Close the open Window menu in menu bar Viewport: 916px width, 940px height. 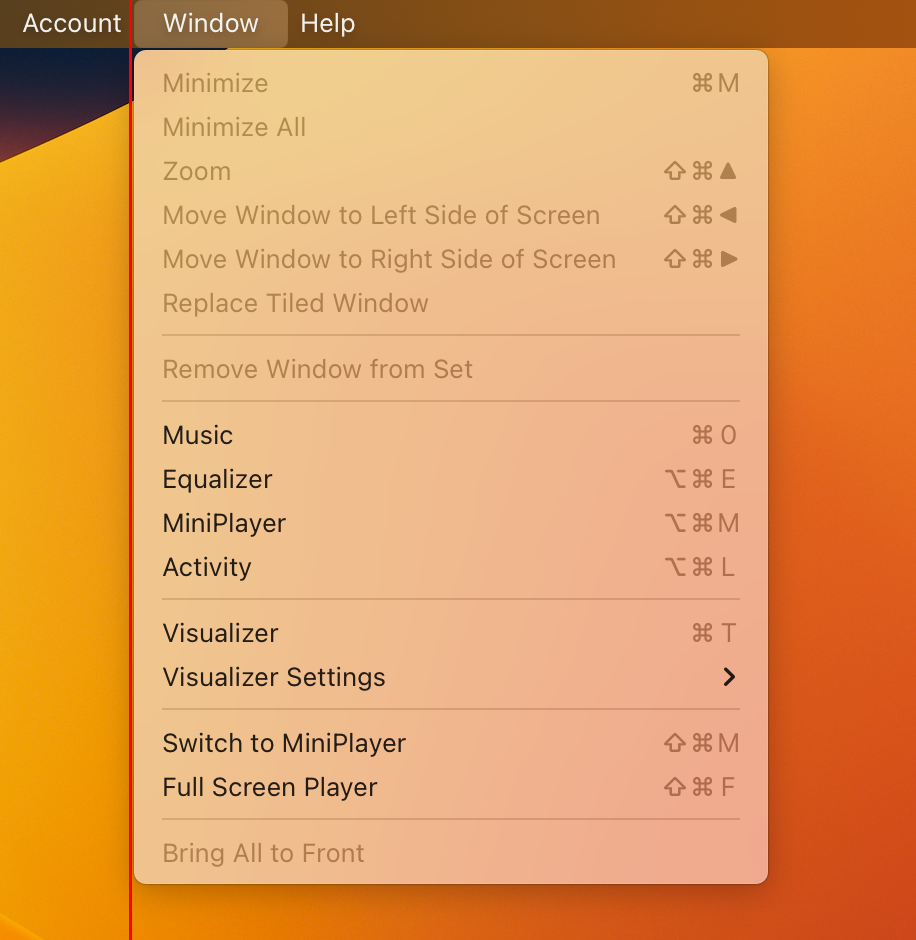pyautogui.click(x=211, y=23)
